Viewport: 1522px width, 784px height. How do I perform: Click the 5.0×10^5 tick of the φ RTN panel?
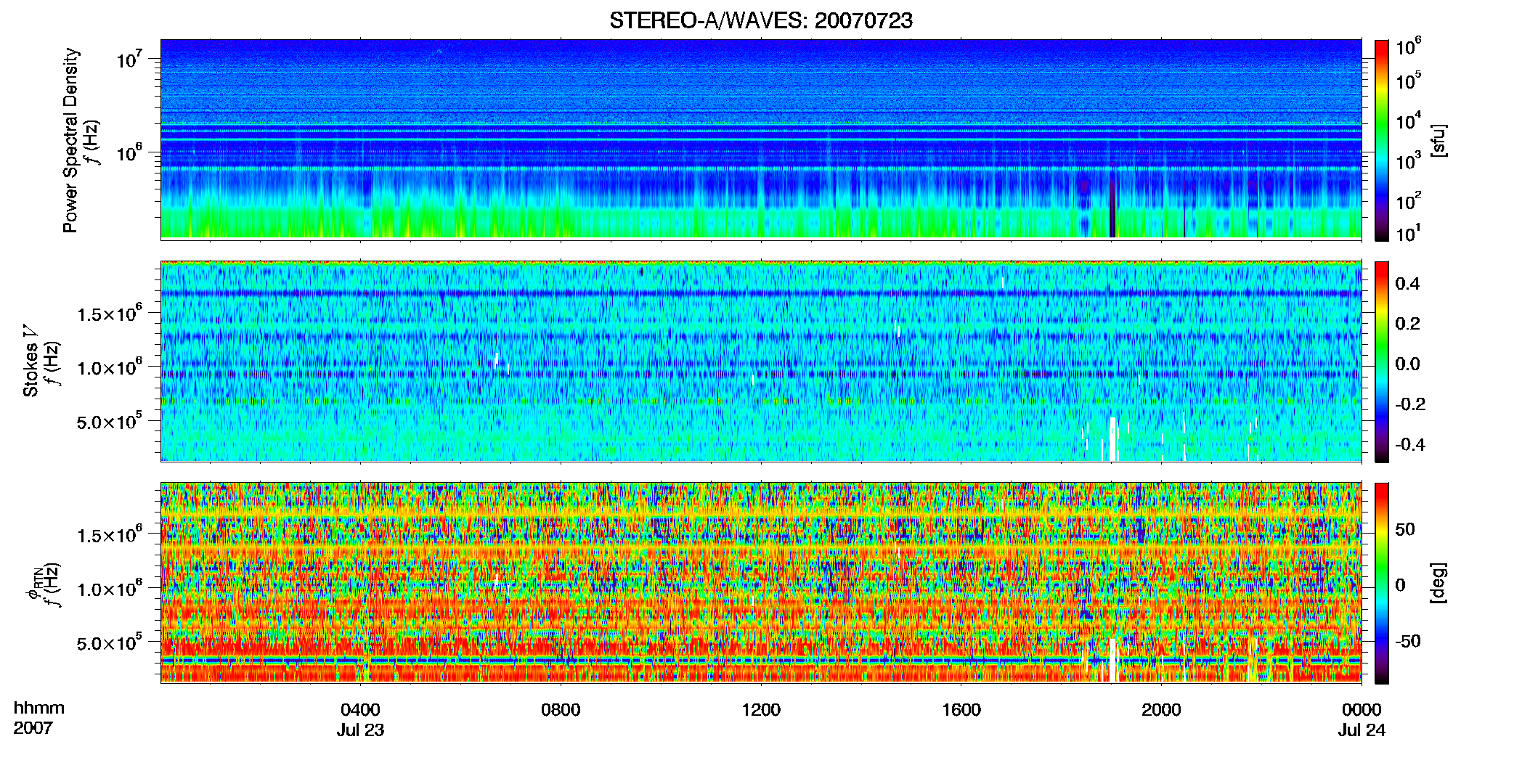110,643
